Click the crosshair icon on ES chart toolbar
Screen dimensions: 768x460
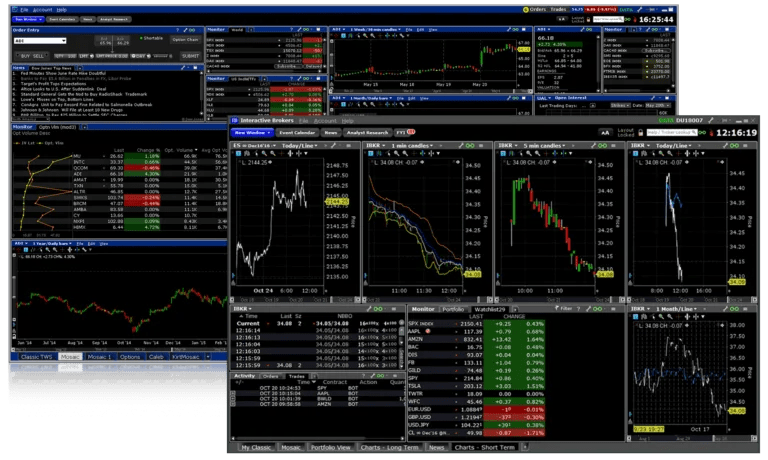(x=282, y=153)
